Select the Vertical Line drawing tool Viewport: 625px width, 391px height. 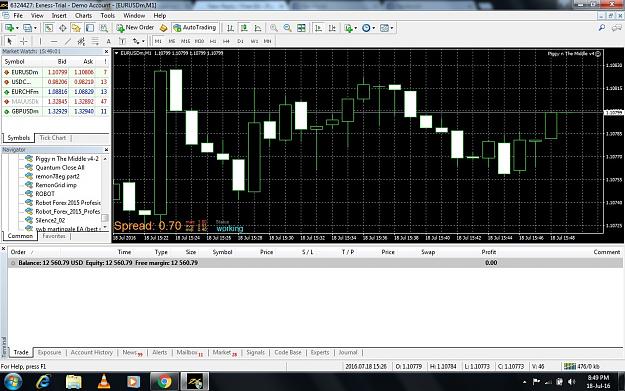coord(40,41)
